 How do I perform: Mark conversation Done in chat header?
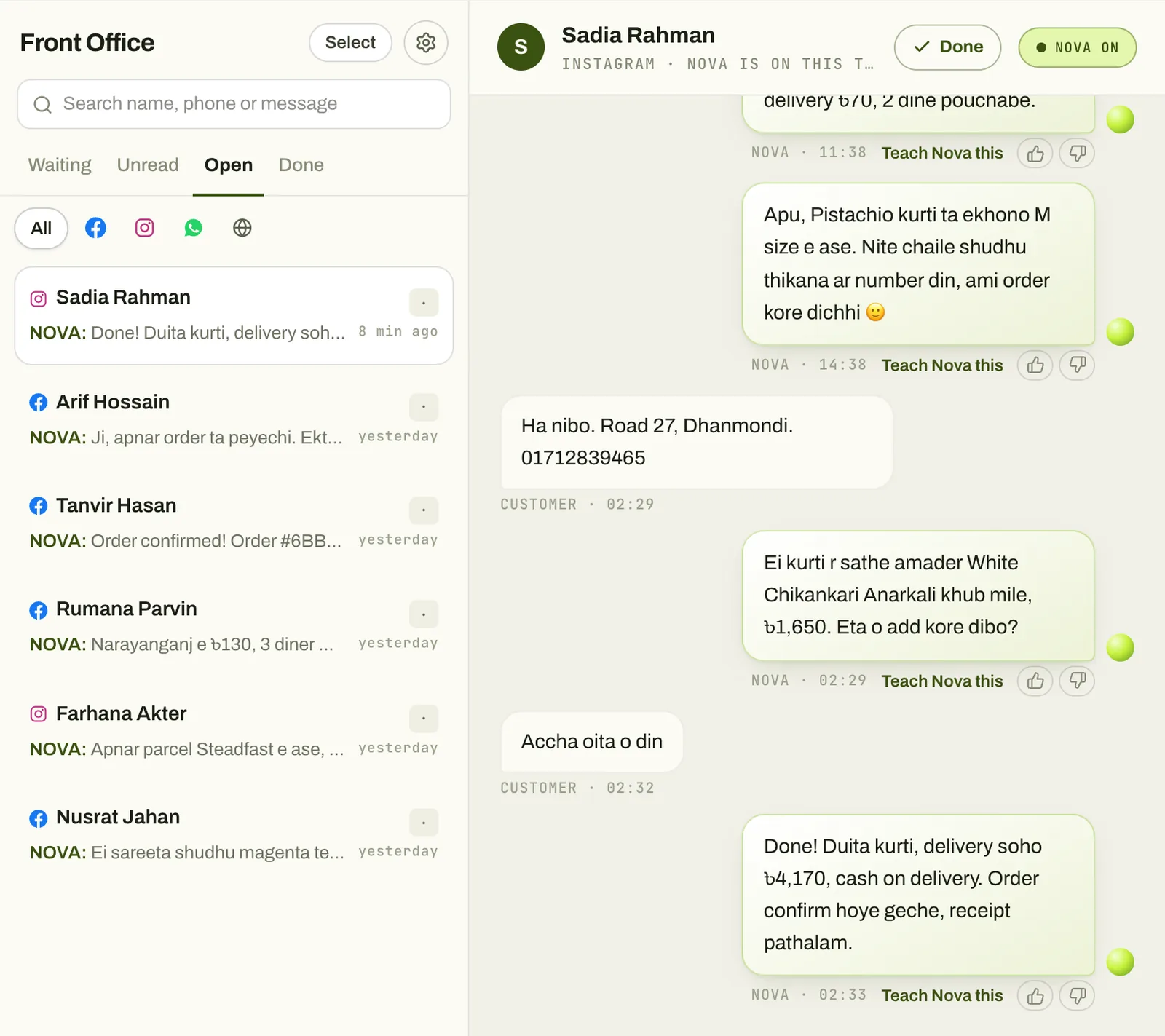click(x=947, y=47)
